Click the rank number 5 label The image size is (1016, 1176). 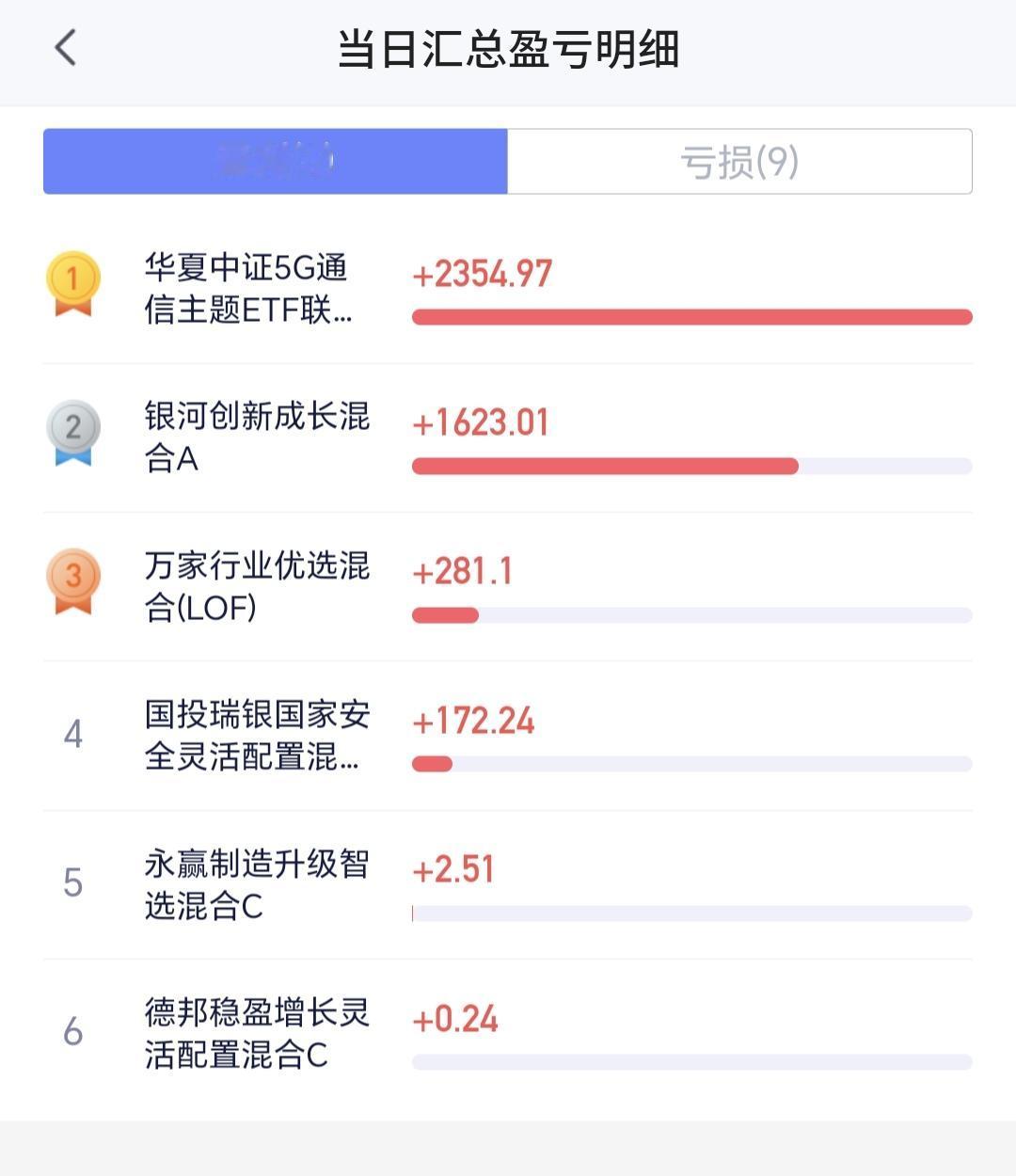tap(73, 882)
